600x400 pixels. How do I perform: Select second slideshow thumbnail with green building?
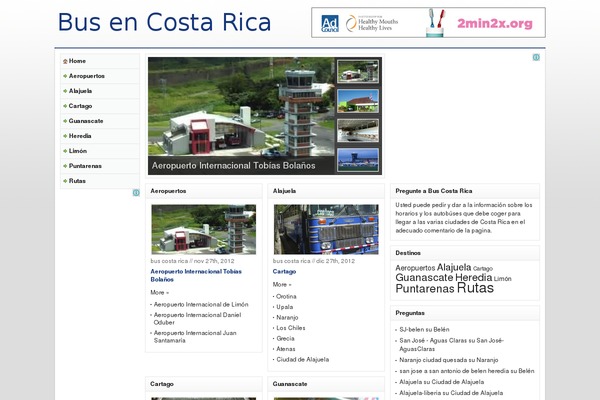point(358,101)
